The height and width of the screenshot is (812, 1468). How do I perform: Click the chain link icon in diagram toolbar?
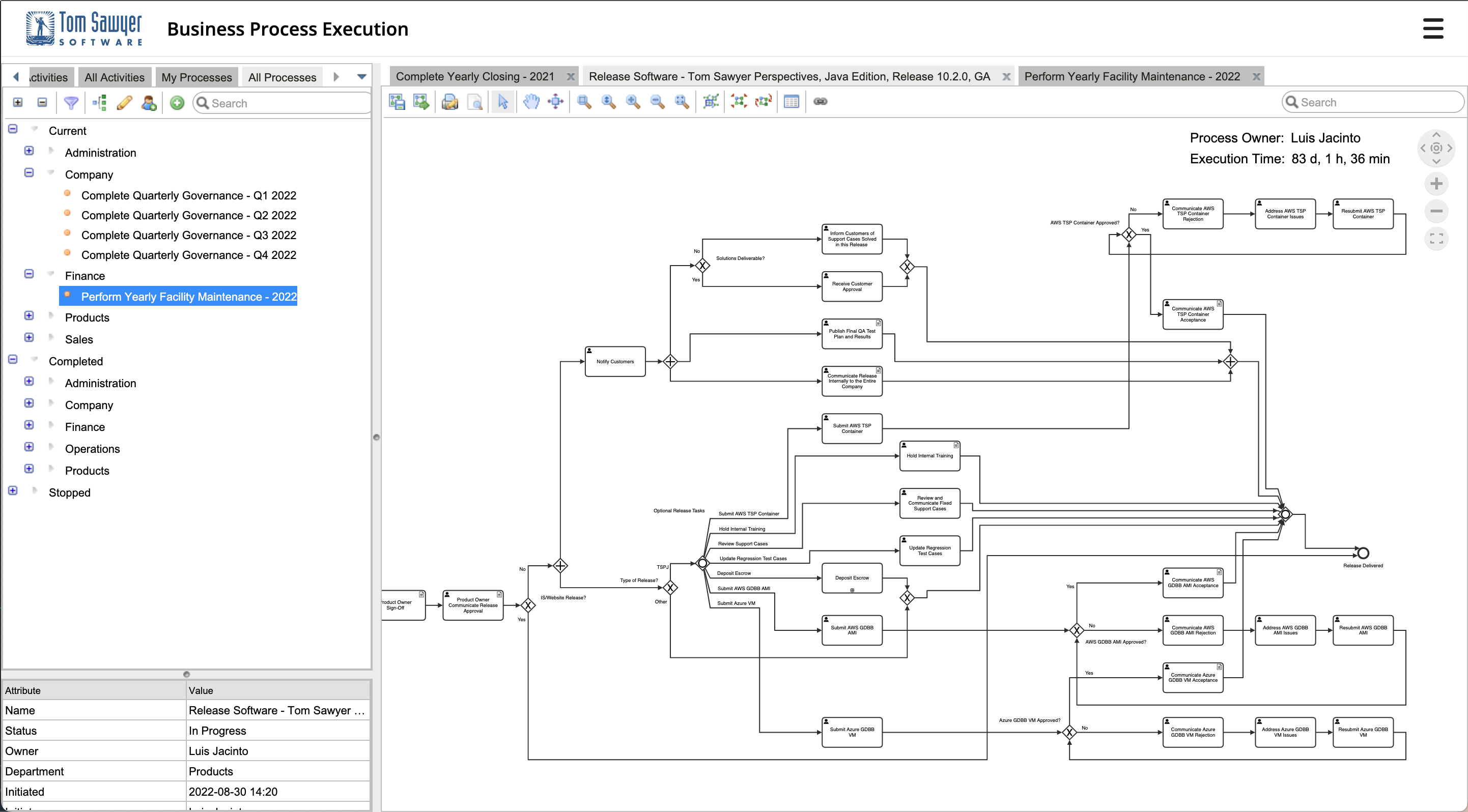[x=821, y=101]
